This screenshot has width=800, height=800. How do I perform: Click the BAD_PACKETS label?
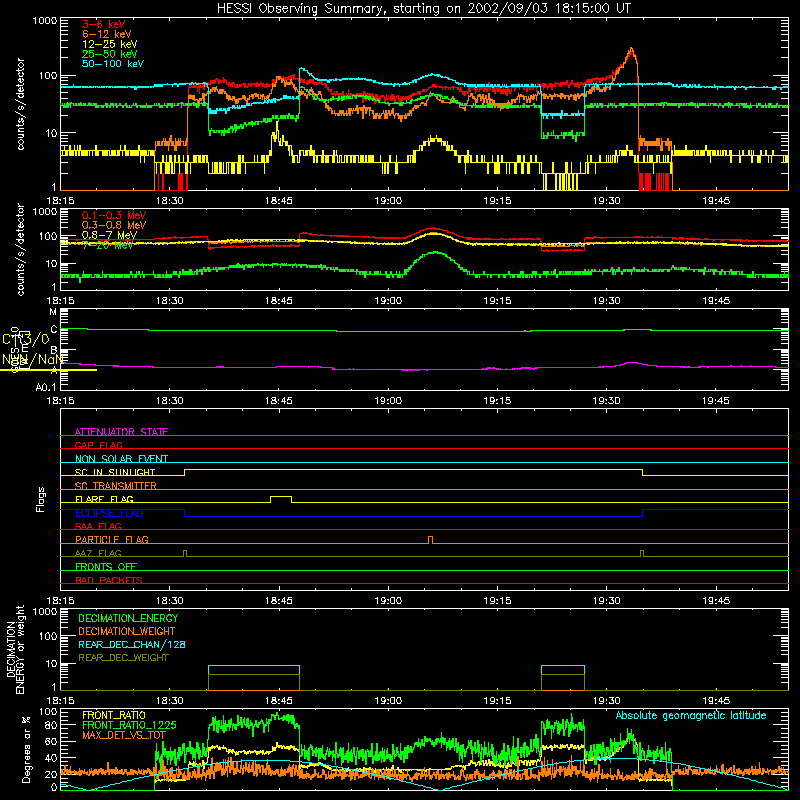109,580
